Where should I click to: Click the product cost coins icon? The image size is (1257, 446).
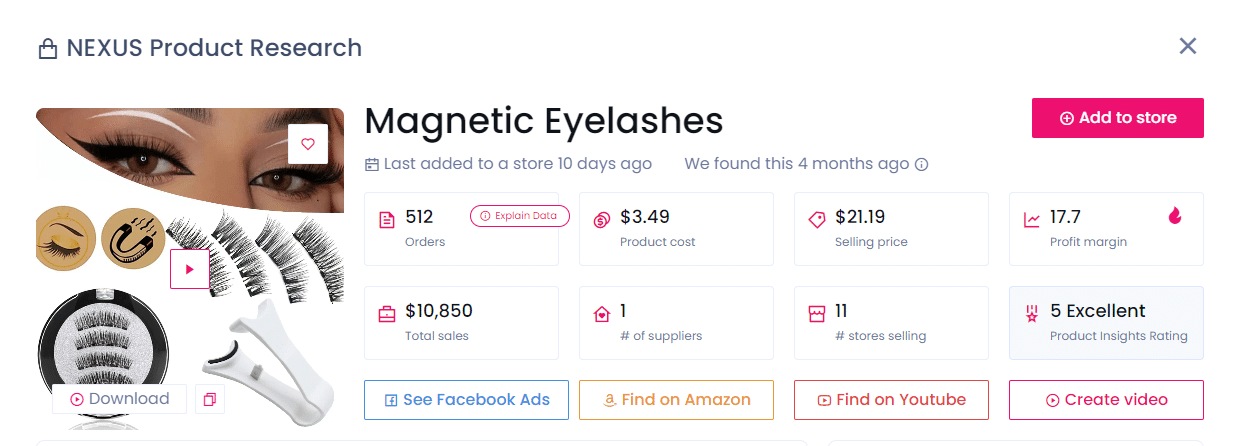tap(602, 220)
